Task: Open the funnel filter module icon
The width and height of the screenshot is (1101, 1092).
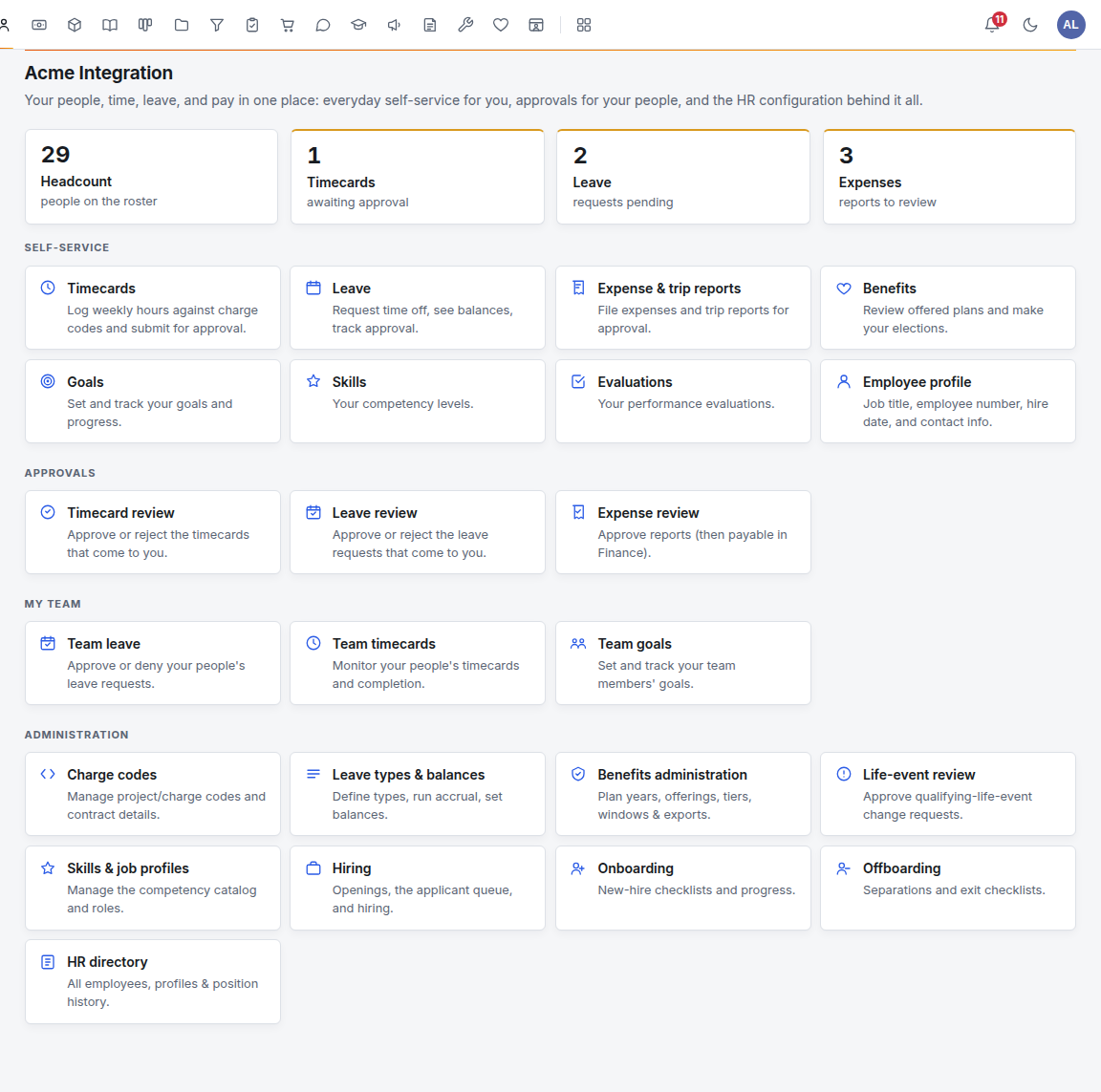Action: coord(217,25)
